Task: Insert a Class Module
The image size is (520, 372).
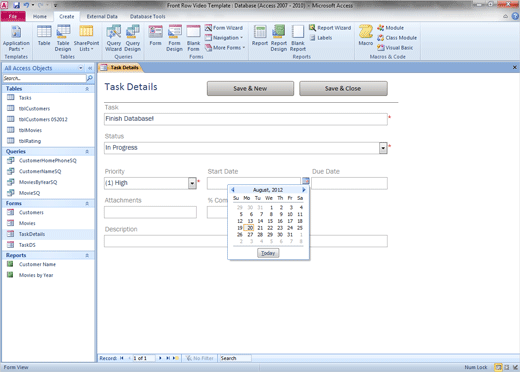Action: [397, 38]
